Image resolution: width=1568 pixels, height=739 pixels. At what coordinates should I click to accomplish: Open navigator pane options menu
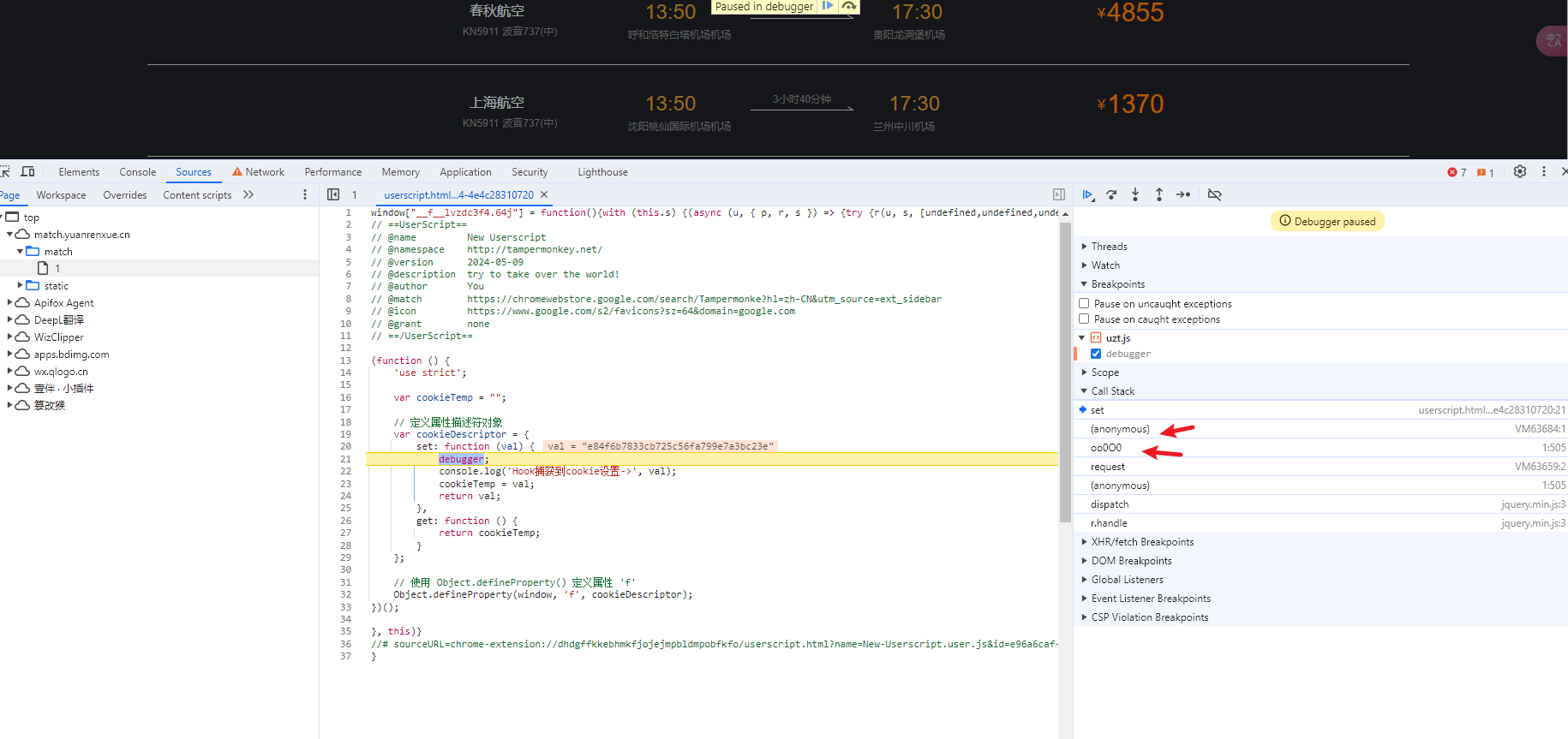tap(305, 194)
